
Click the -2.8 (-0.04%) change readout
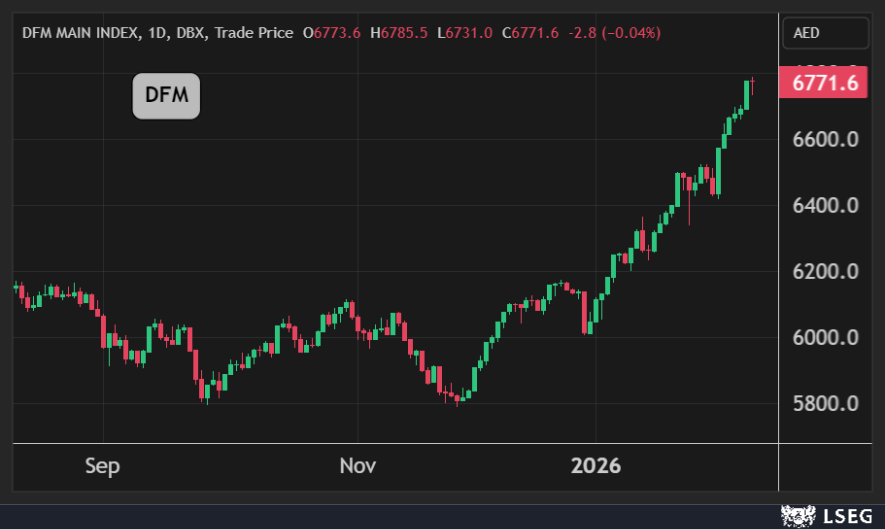coord(614,33)
